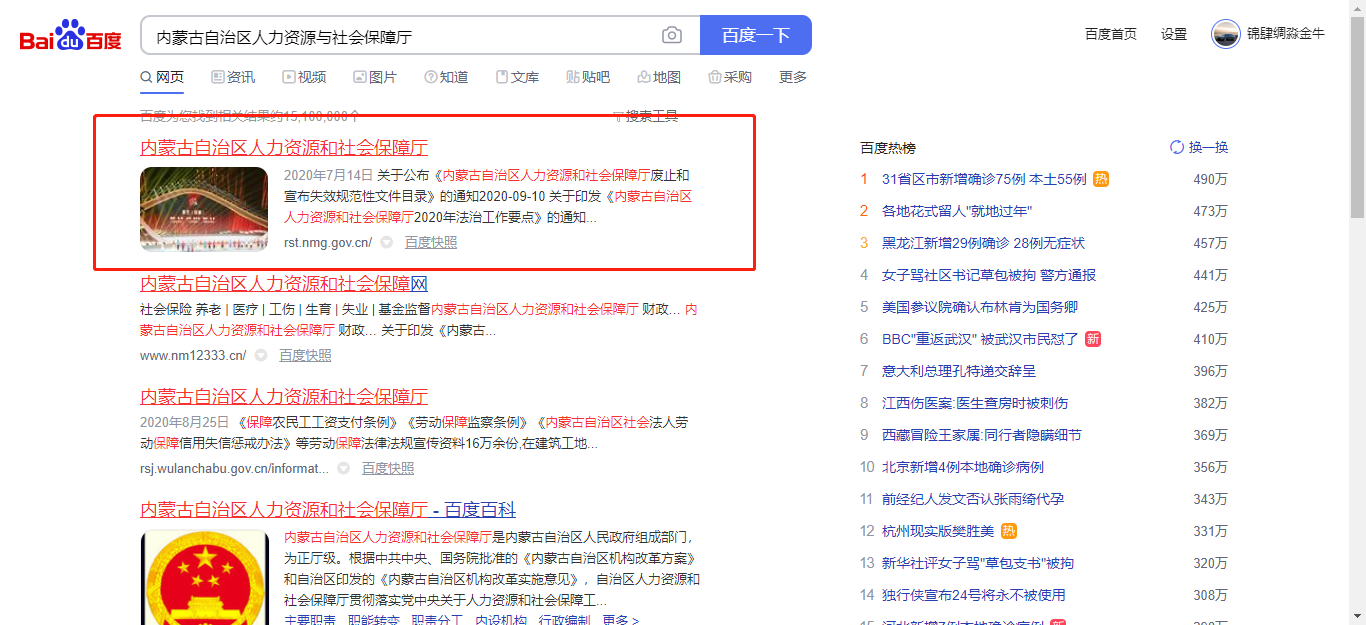Click the first result's thumbnail image
The height and width of the screenshot is (625, 1366).
[x=204, y=209]
